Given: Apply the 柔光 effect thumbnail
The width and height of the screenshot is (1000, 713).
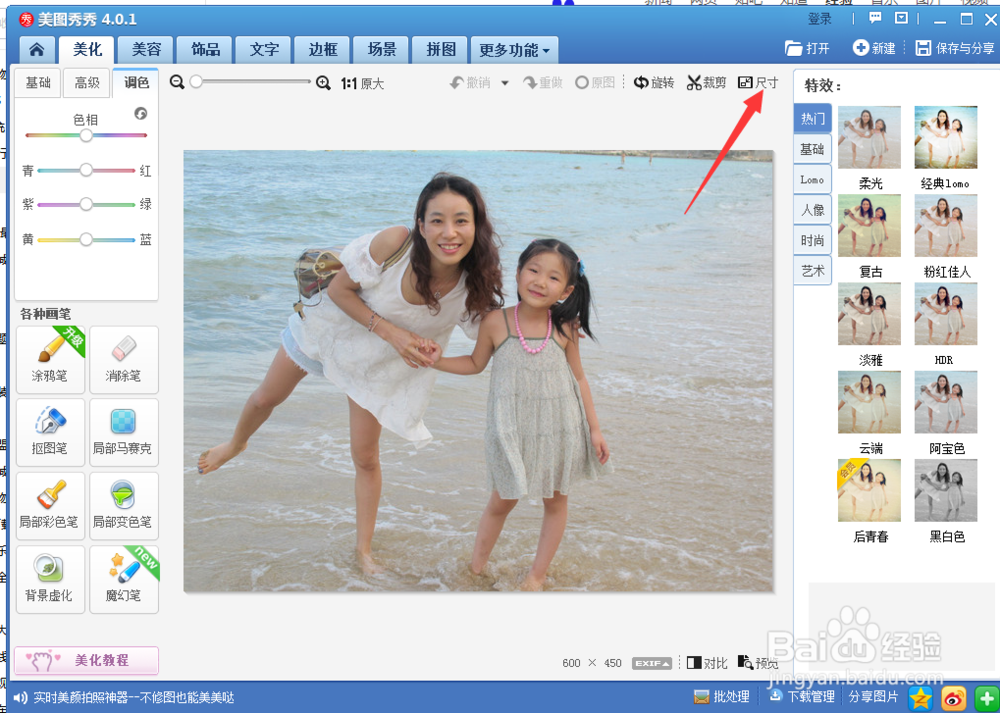Looking at the screenshot, I should coord(869,137).
